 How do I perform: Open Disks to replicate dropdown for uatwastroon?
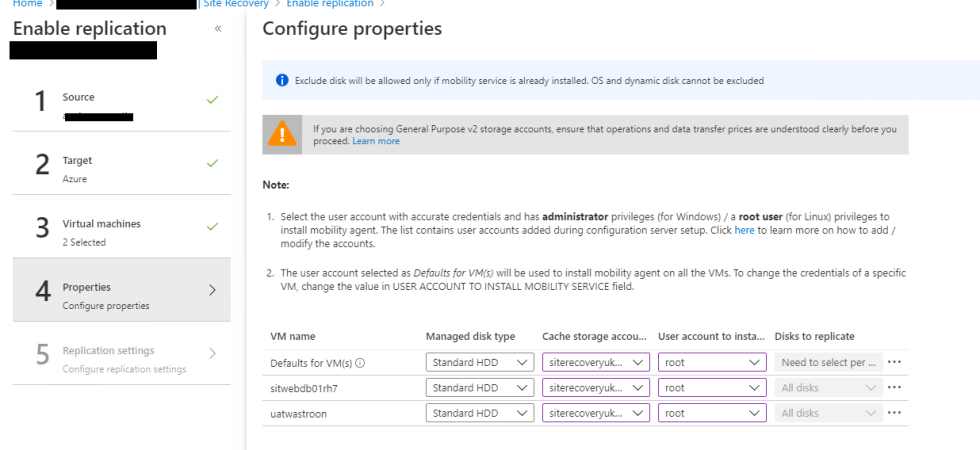(x=829, y=413)
